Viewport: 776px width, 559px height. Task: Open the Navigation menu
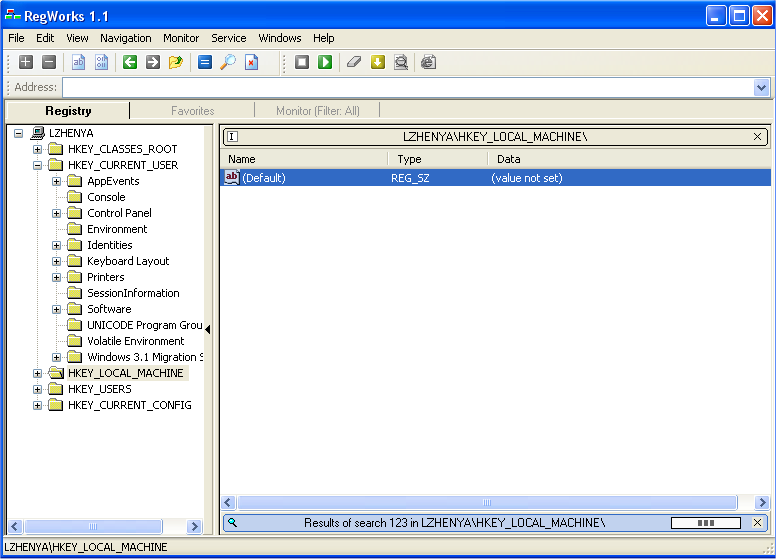click(x=126, y=38)
